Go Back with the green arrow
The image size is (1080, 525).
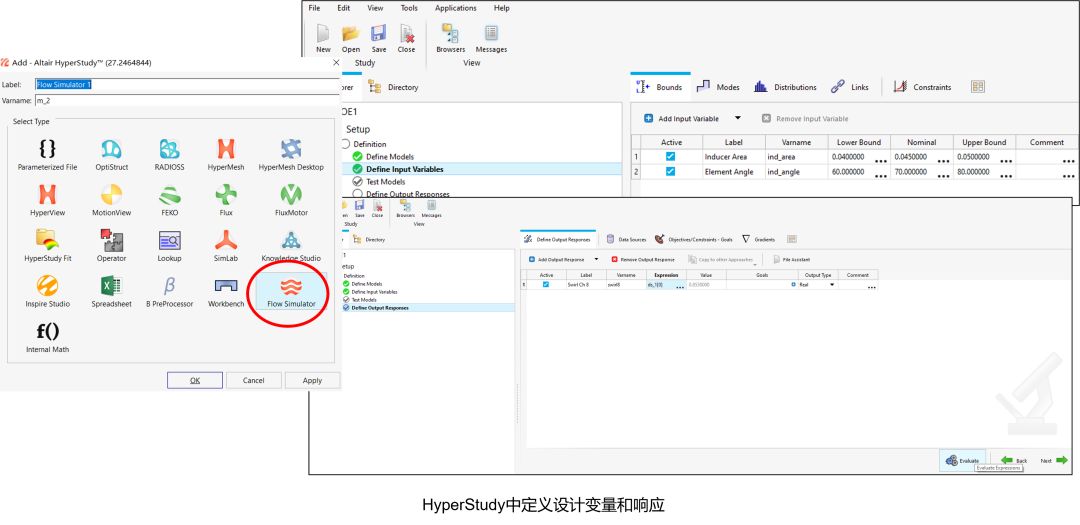tap(1013, 460)
